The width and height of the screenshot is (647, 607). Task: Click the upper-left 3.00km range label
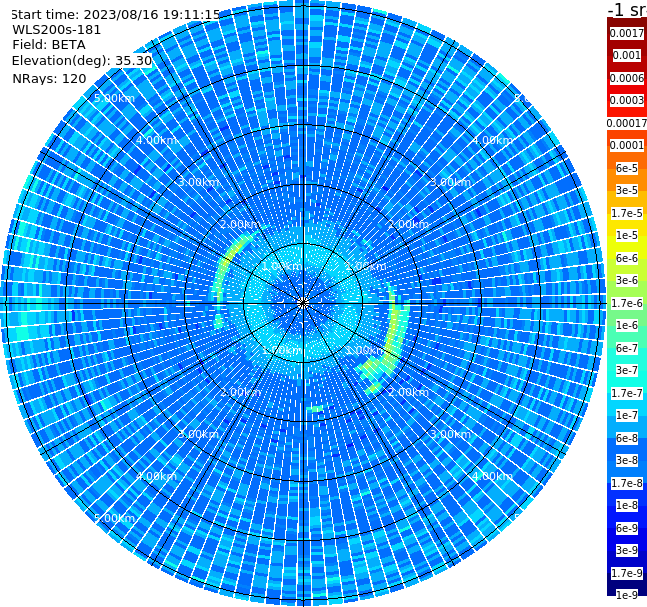198,182
